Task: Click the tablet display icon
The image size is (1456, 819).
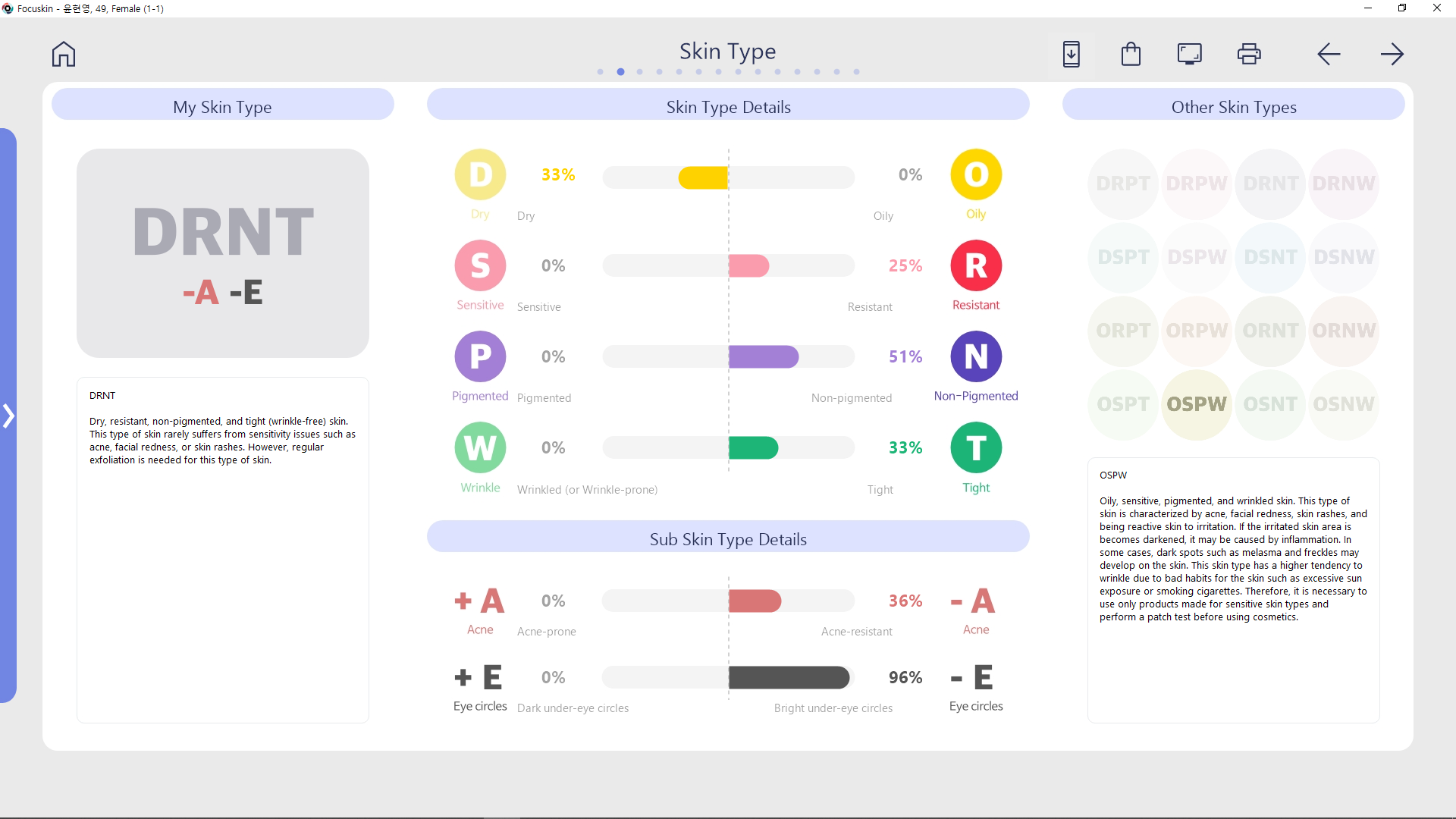Action: (x=1190, y=54)
